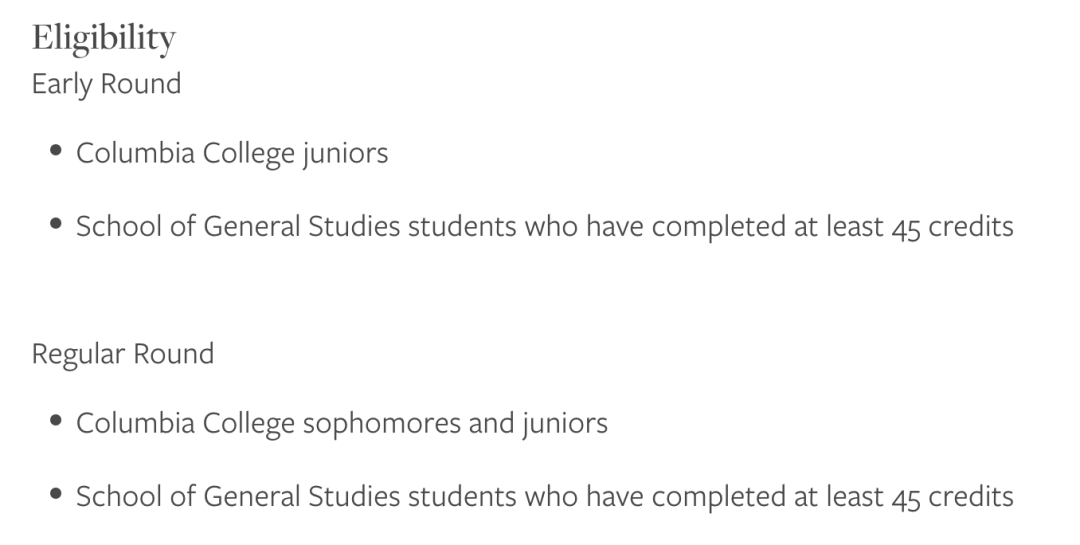Select the Early Round subheading
Screen dimensions: 1080x545
coord(107,85)
